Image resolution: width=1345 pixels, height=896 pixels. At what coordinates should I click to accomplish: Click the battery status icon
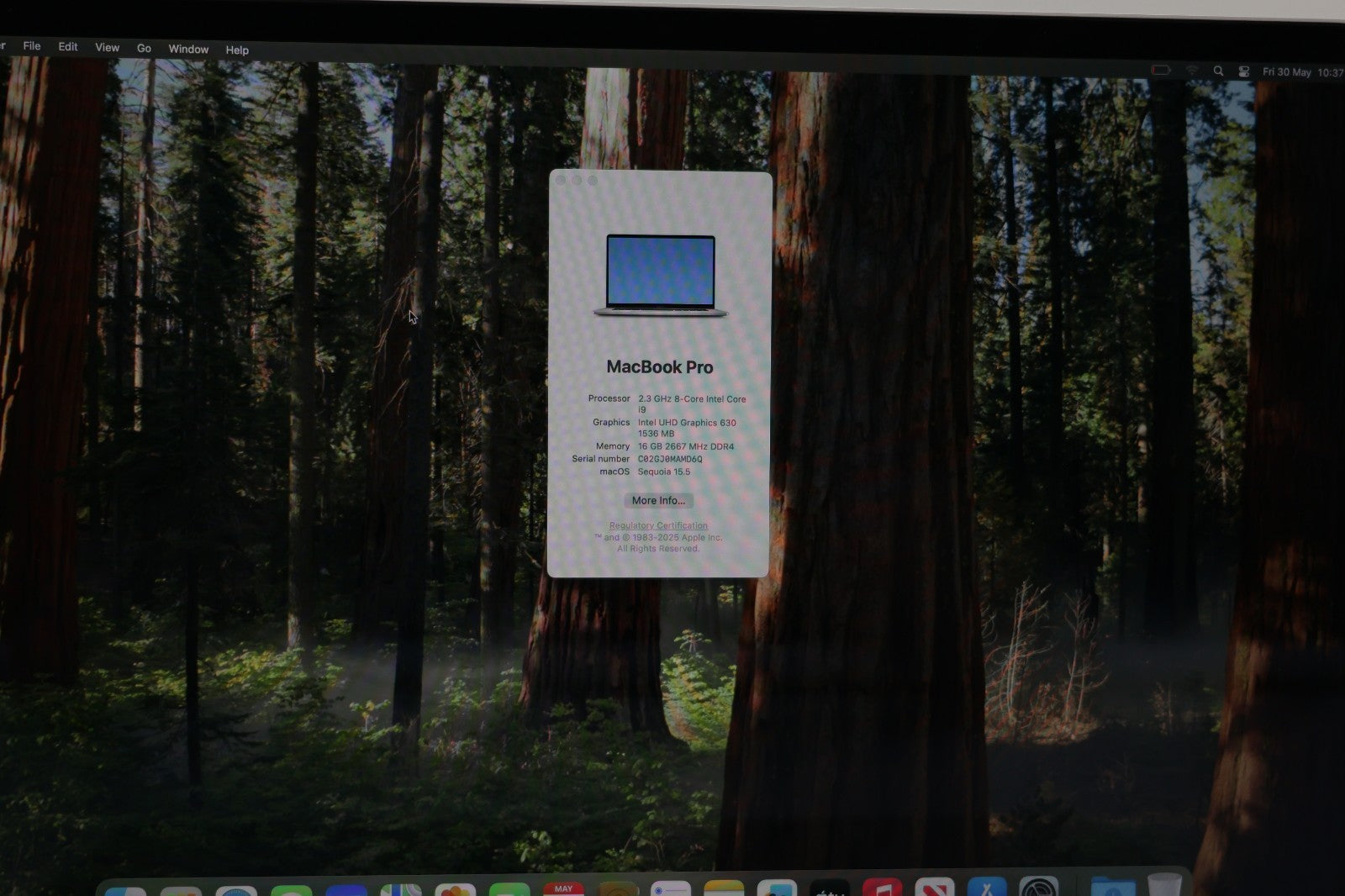coord(1161,71)
